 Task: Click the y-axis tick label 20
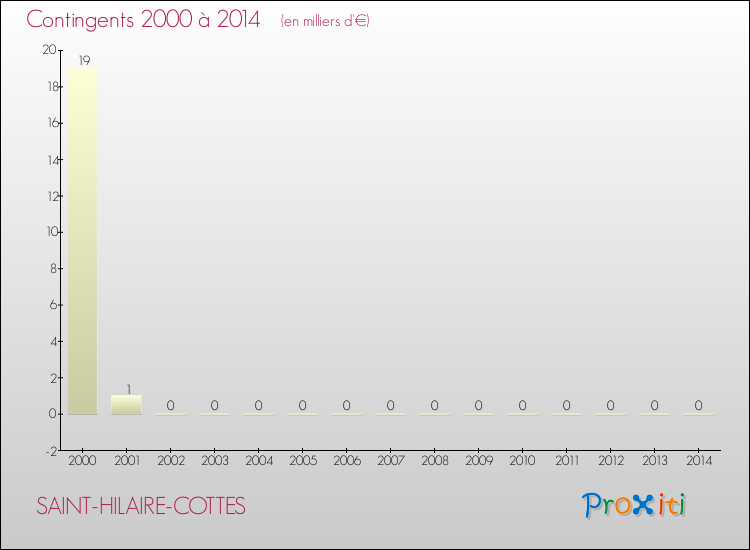[x=49, y=50]
